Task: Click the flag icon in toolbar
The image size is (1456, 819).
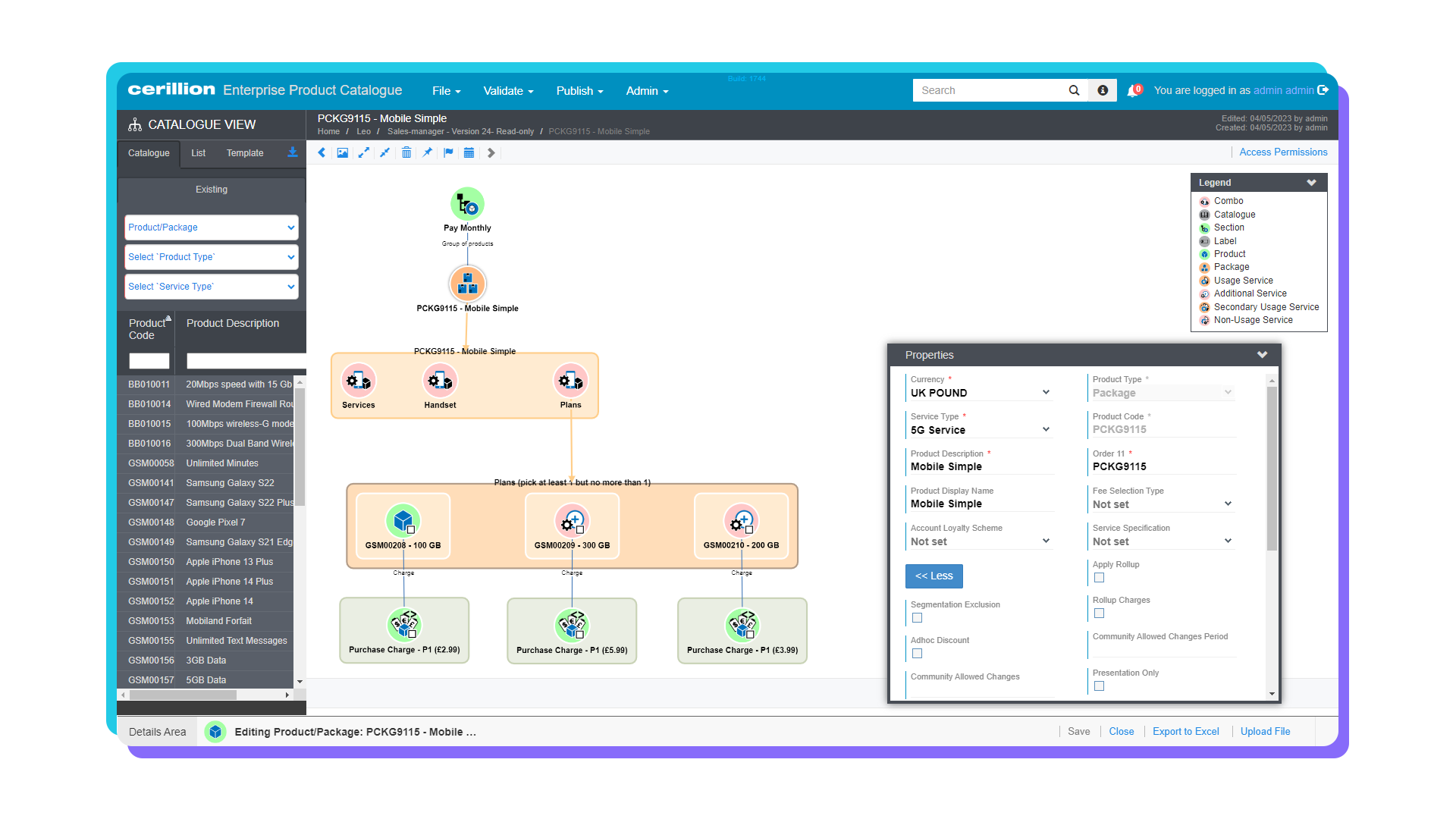Action: (x=448, y=152)
